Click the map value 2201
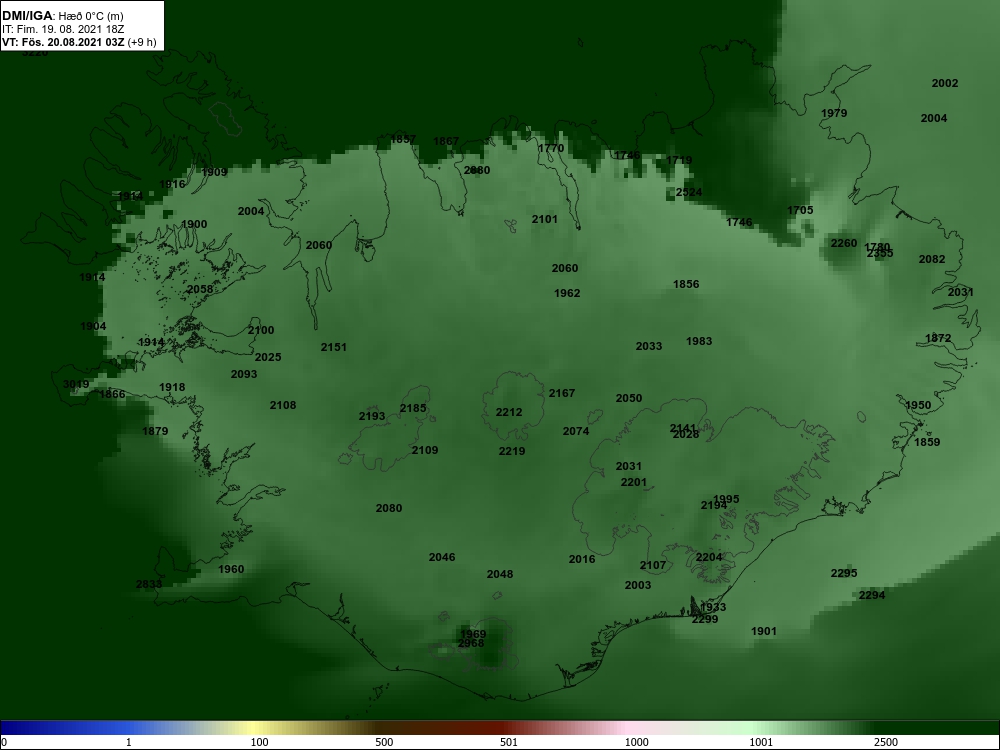The image size is (1000, 750). [633, 482]
